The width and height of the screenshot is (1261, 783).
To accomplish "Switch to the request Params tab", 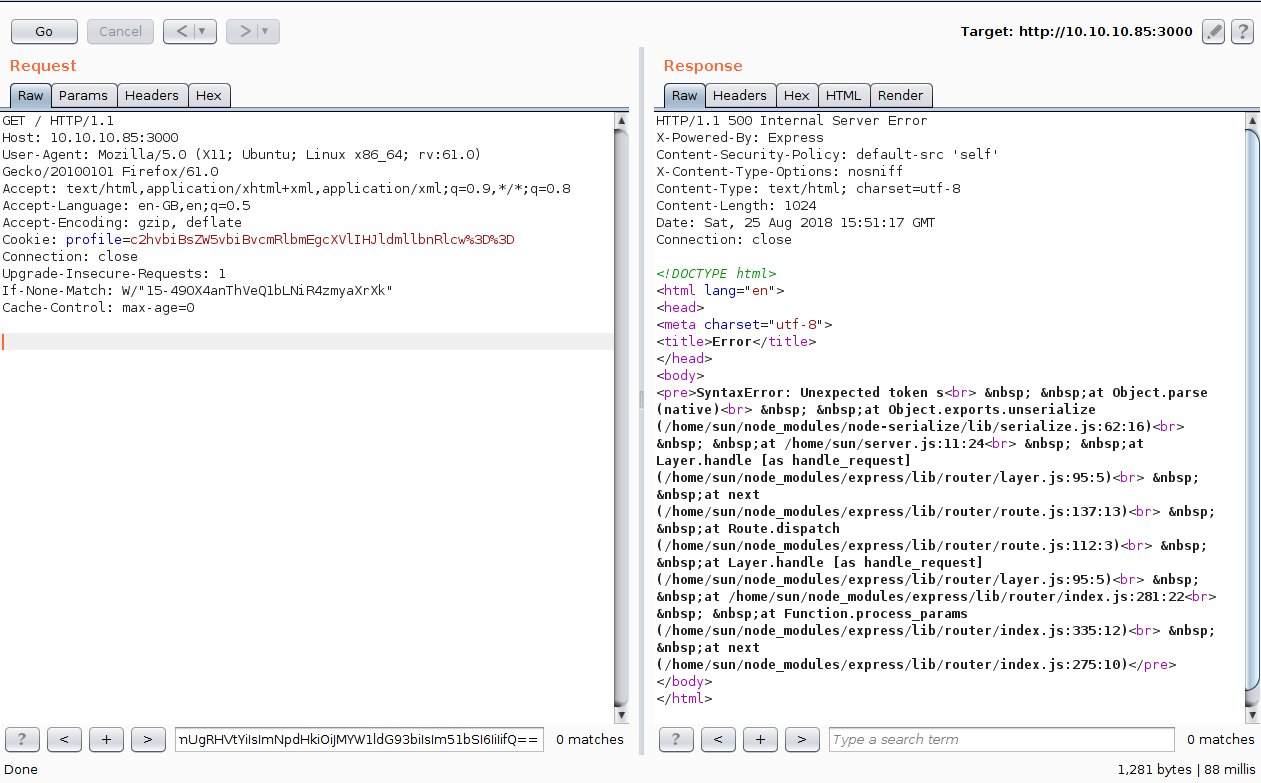I will (x=83, y=95).
